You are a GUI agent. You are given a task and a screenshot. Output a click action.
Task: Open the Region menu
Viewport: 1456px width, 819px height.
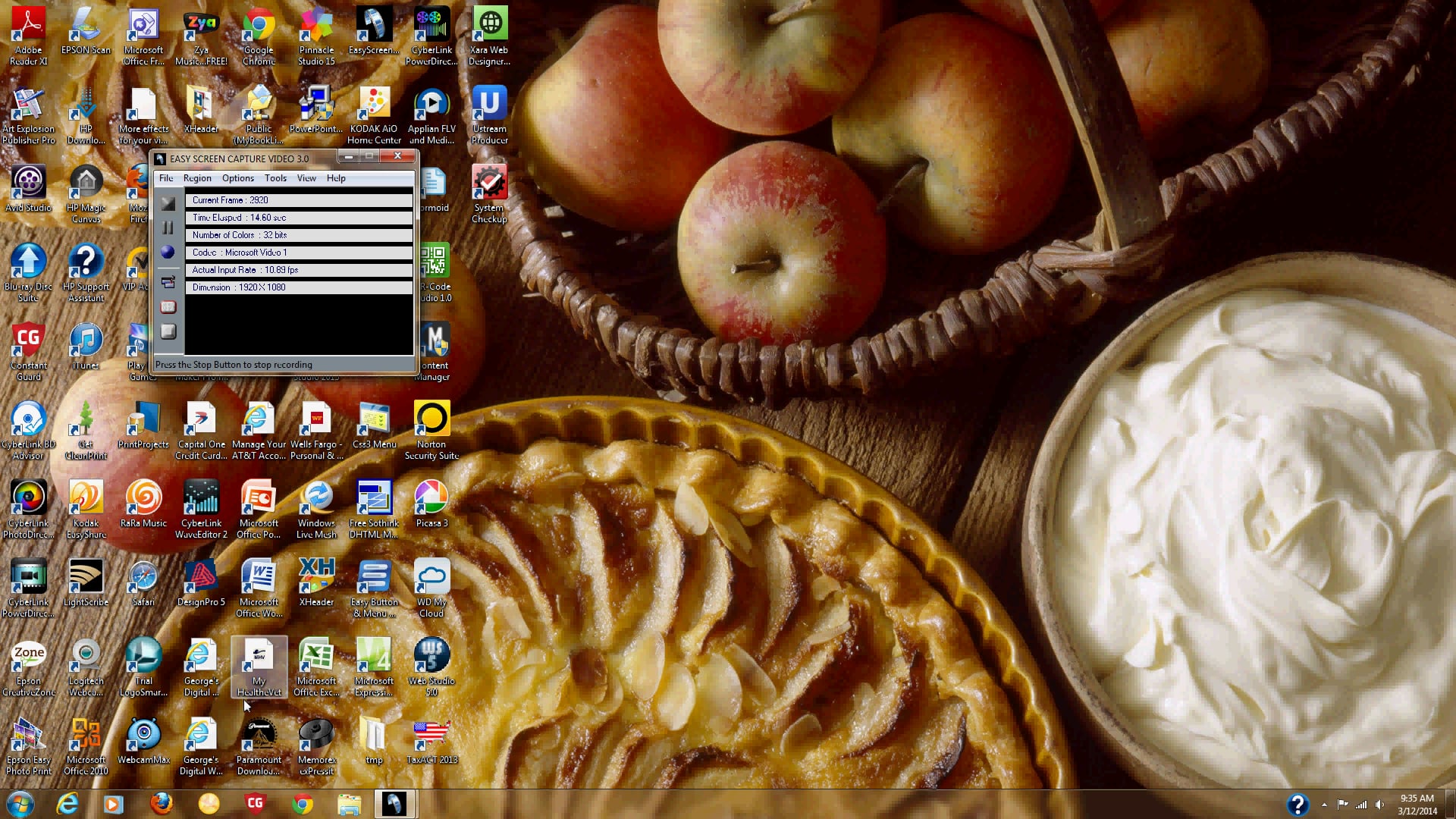click(x=197, y=178)
